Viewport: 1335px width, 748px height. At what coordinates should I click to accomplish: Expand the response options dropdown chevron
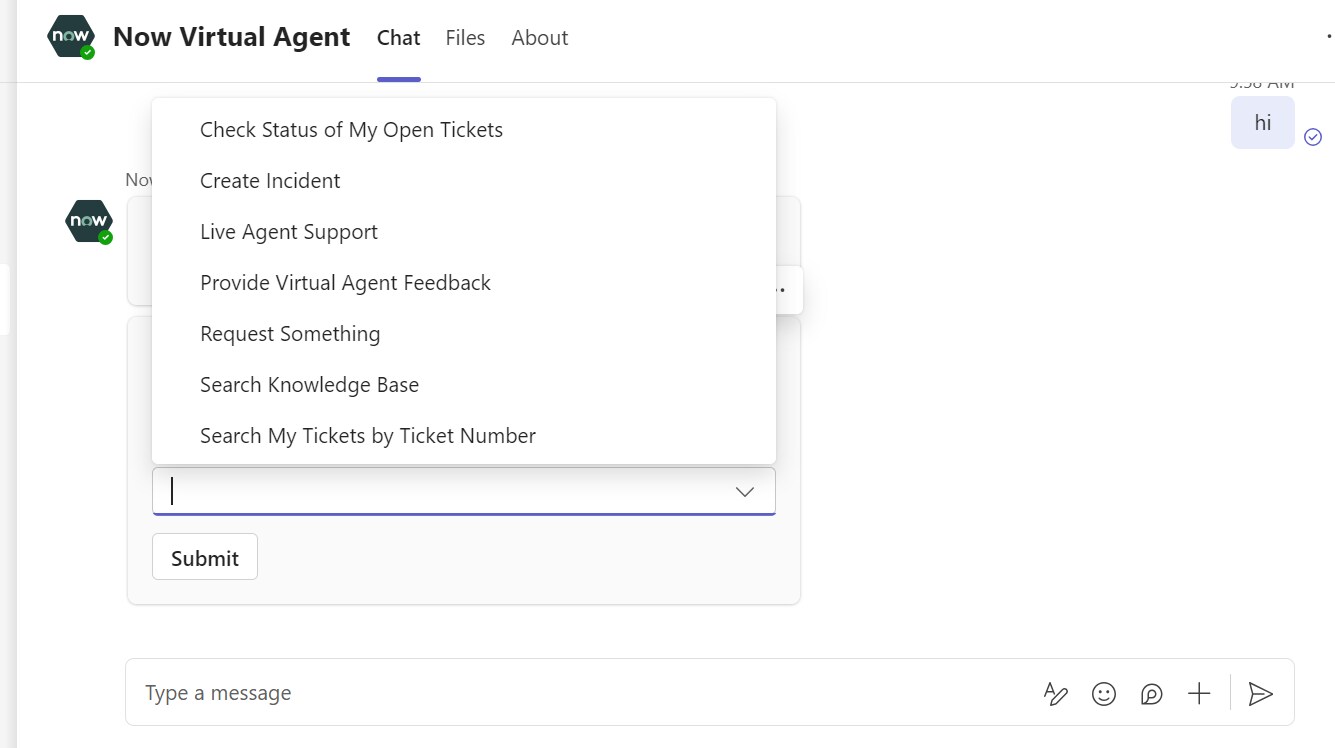point(744,491)
